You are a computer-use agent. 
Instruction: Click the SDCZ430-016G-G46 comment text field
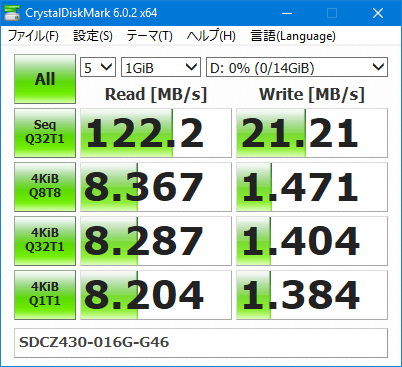[201, 343]
